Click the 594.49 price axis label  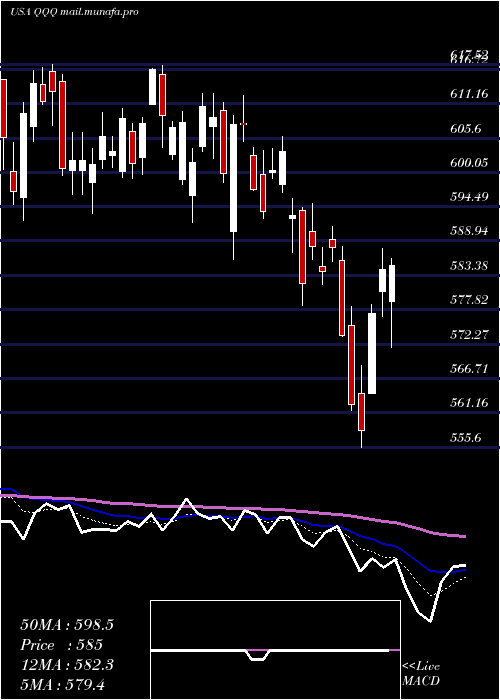point(469,196)
